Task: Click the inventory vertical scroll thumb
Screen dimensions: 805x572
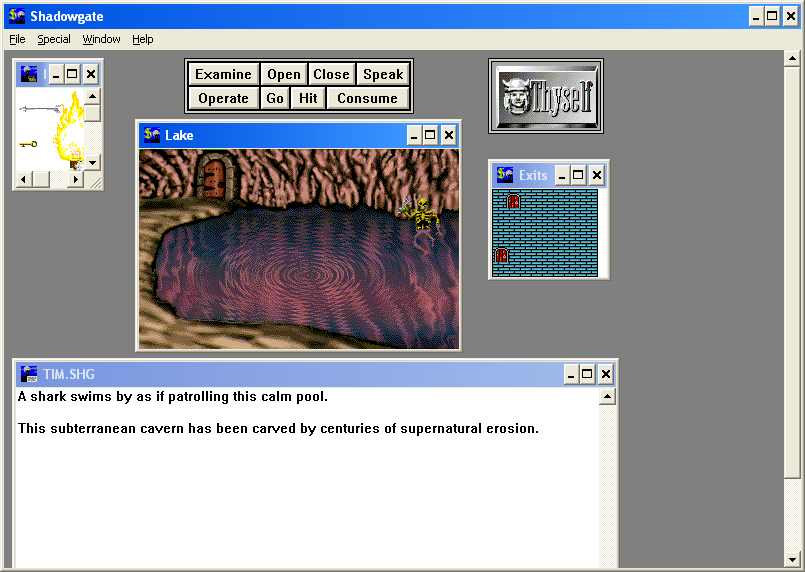Action: 92,113
